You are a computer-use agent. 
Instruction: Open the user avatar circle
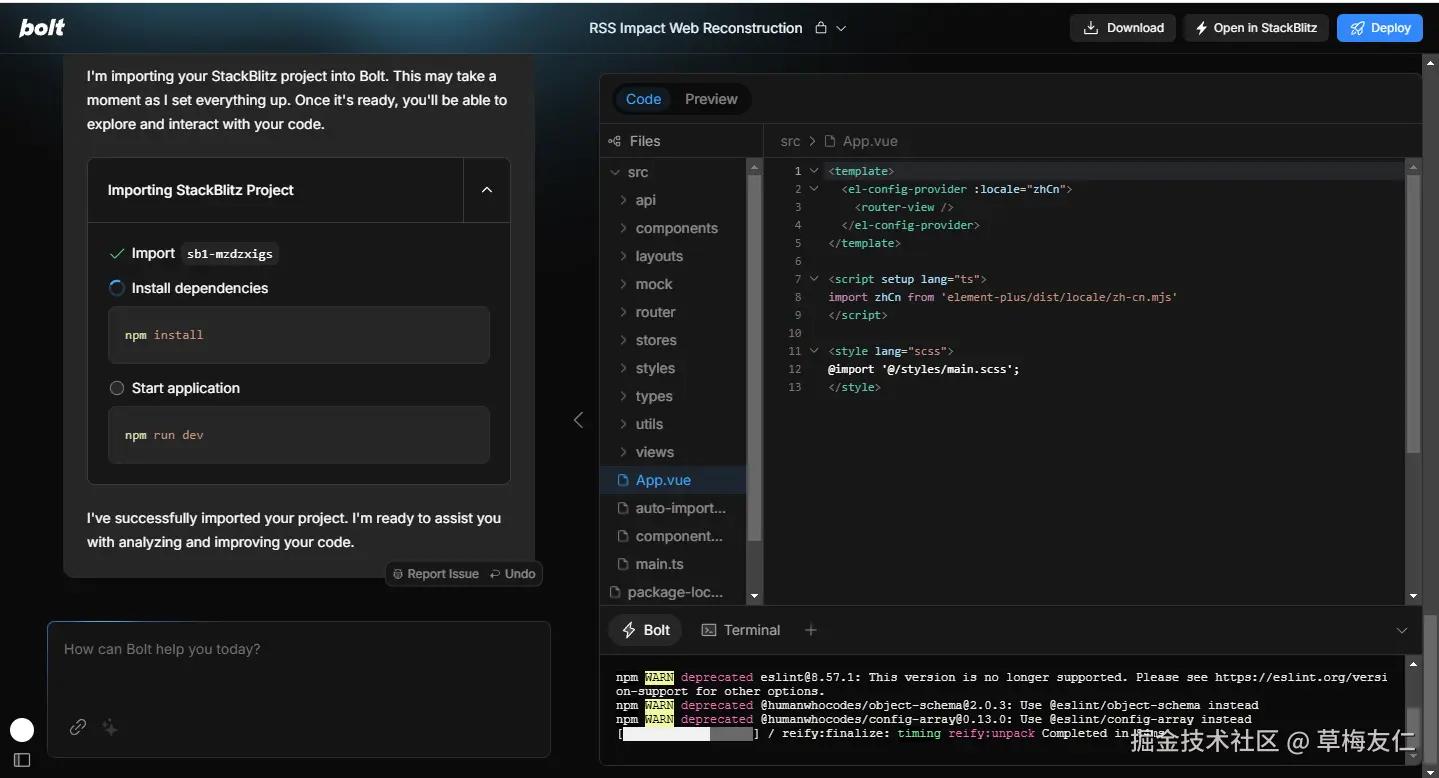[22, 729]
